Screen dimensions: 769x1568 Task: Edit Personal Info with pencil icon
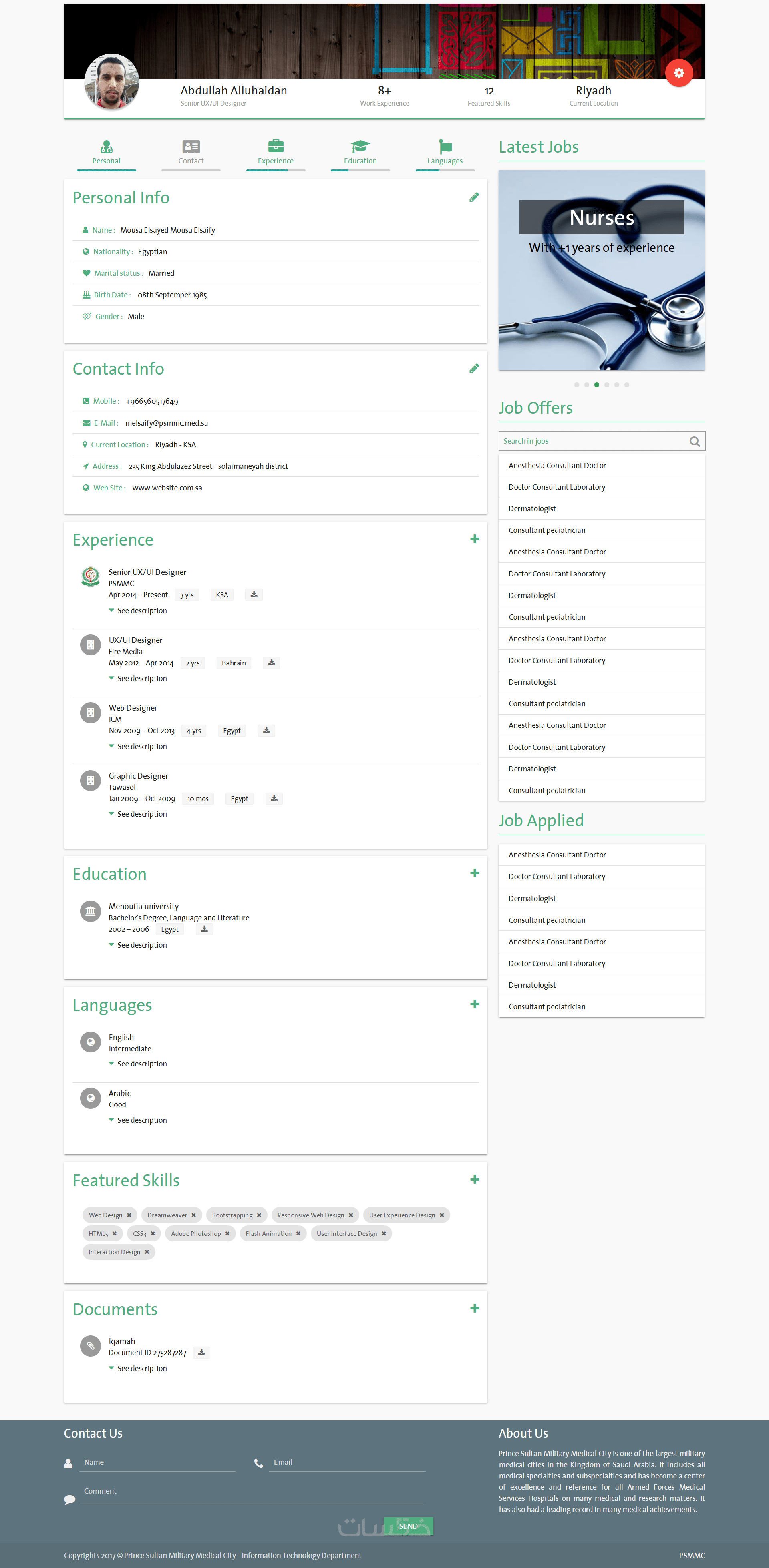[x=474, y=197]
